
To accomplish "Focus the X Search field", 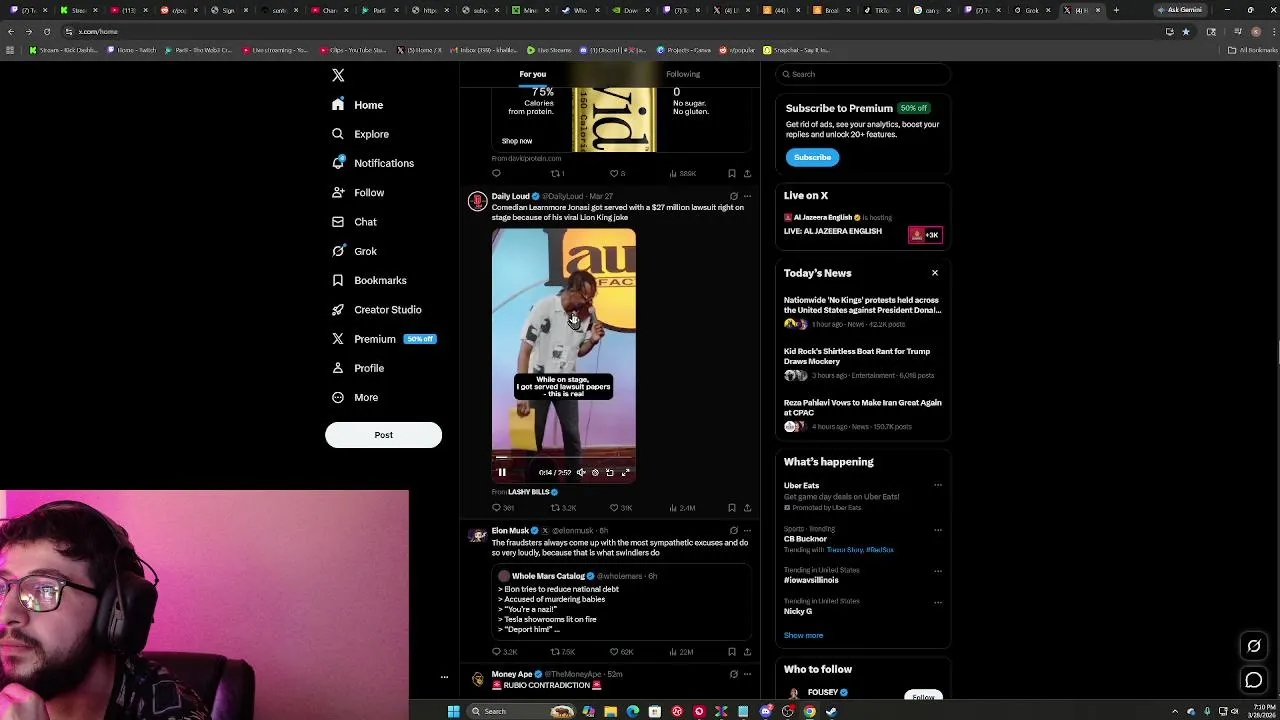I will (862, 74).
